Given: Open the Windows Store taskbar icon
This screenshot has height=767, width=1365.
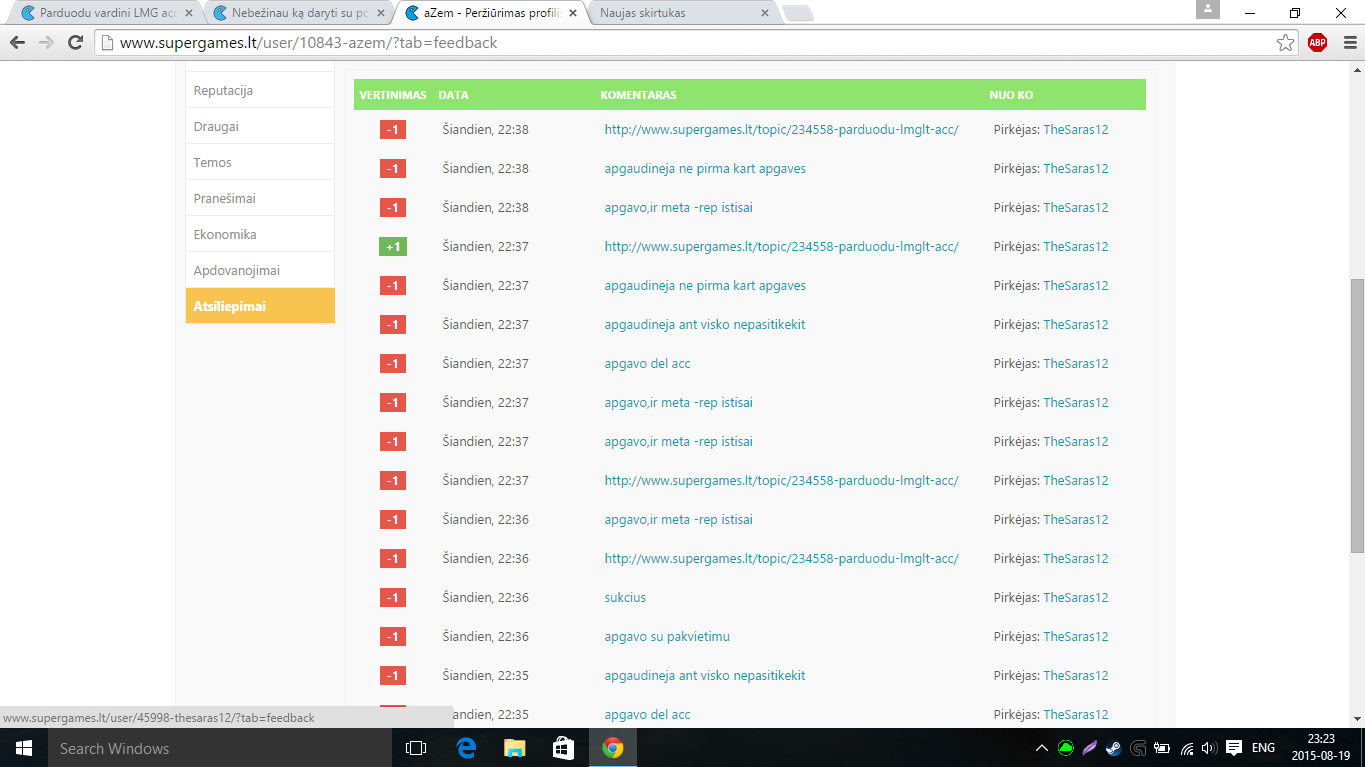Looking at the screenshot, I should (563, 748).
